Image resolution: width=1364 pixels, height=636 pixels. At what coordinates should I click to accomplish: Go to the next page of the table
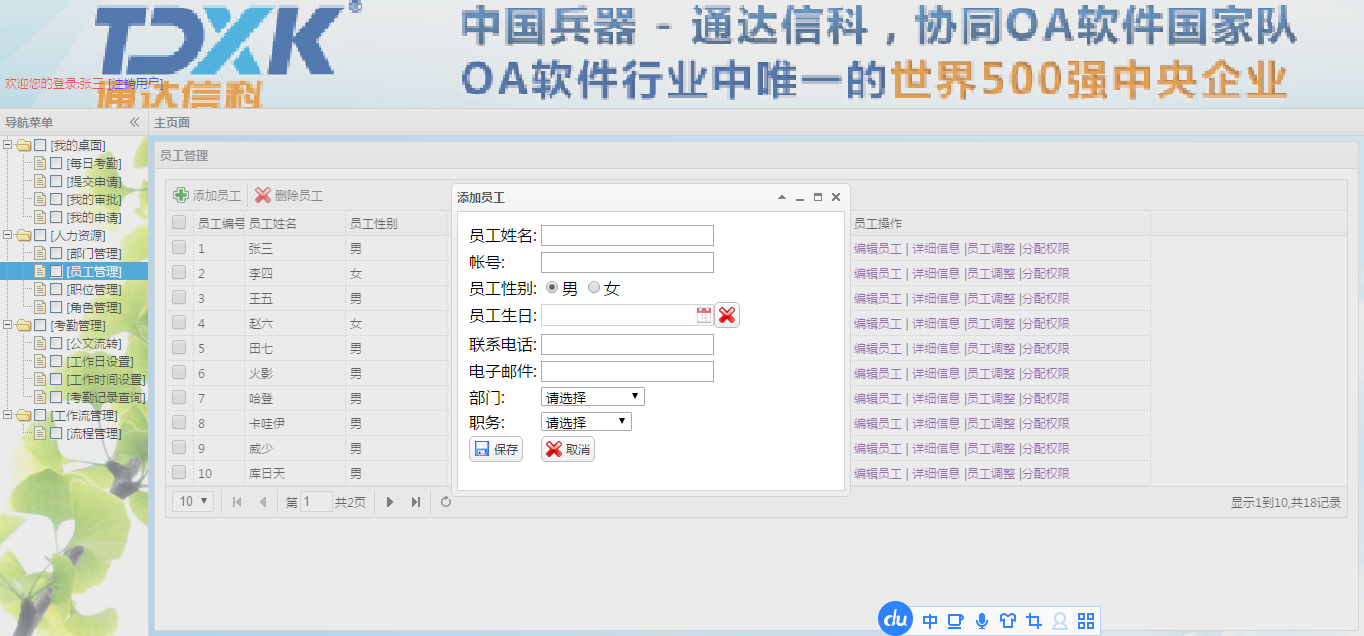pyautogui.click(x=390, y=502)
